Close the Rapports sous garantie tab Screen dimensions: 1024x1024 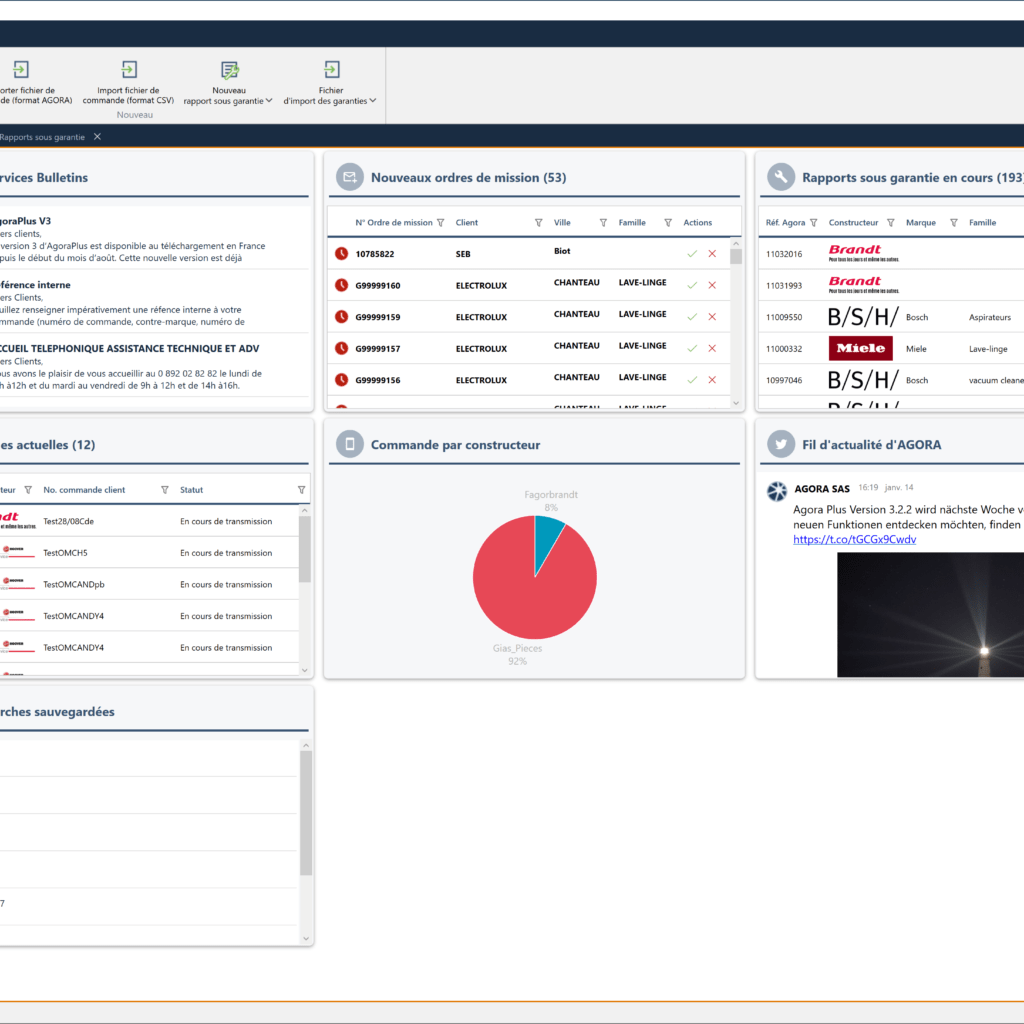(97, 137)
